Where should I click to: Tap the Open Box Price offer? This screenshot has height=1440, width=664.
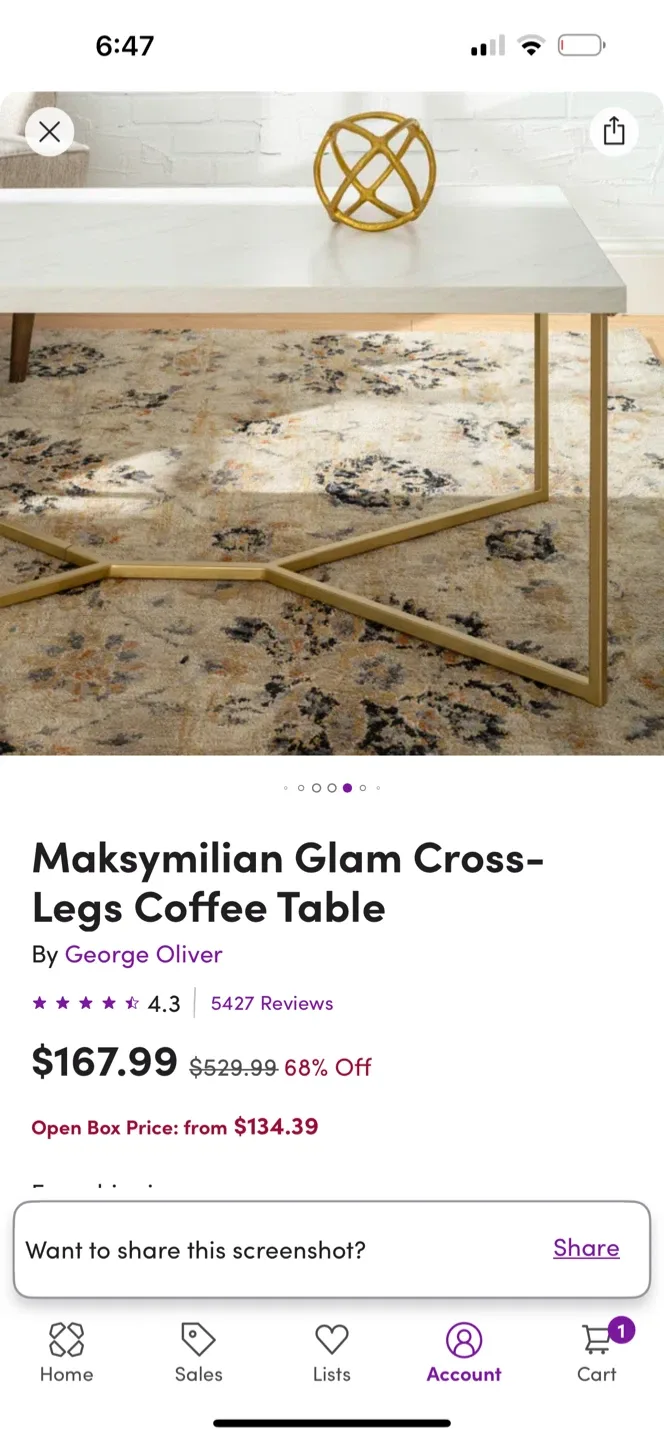click(x=175, y=1127)
